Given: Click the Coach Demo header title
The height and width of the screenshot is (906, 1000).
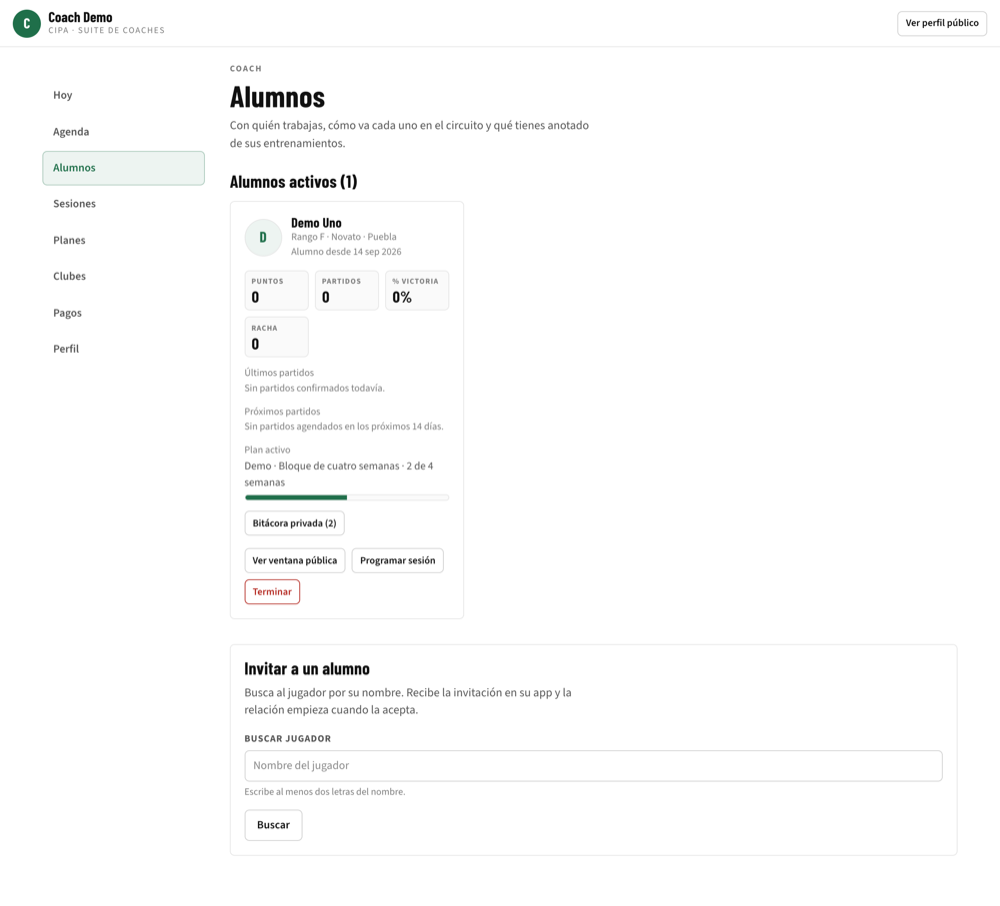Looking at the screenshot, I should click(80, 17).
